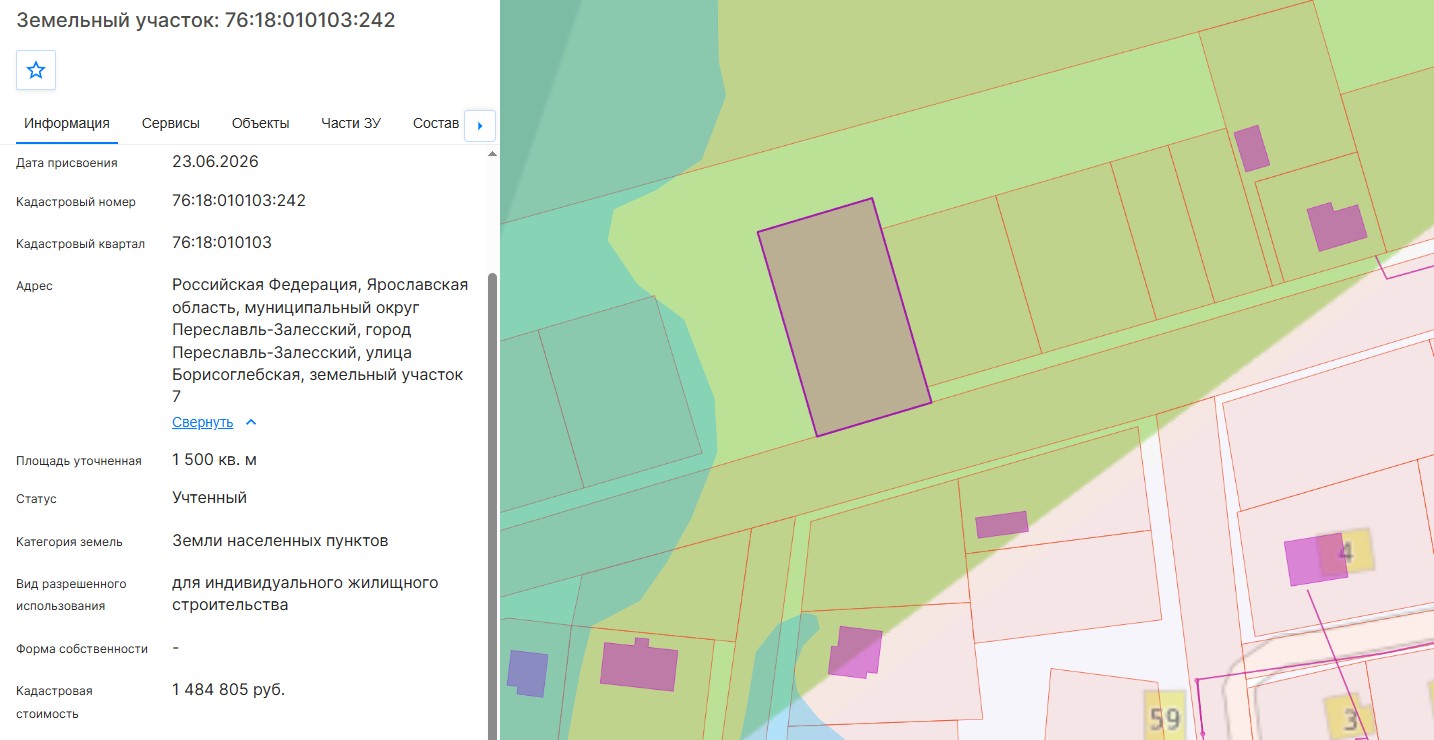Click the Кадастровая стоимость label
The width and height of the screenshot is (1434, 740).
click(54, 703)
